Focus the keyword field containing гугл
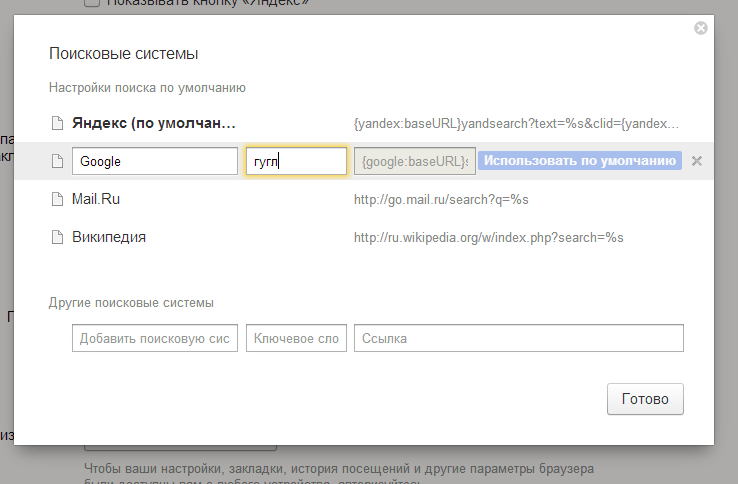The height and width of the screenshot is (484, 738). pos(297,161)
